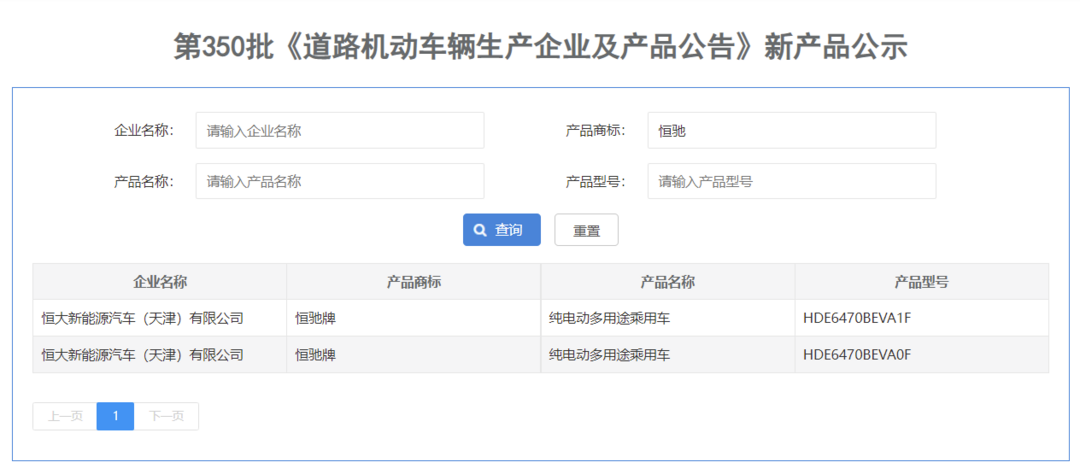The height and width of the screenshot is (474, 1080).
Task: Click 恒大新能源汽车 company name in first row
Action: tap(143, 318)
